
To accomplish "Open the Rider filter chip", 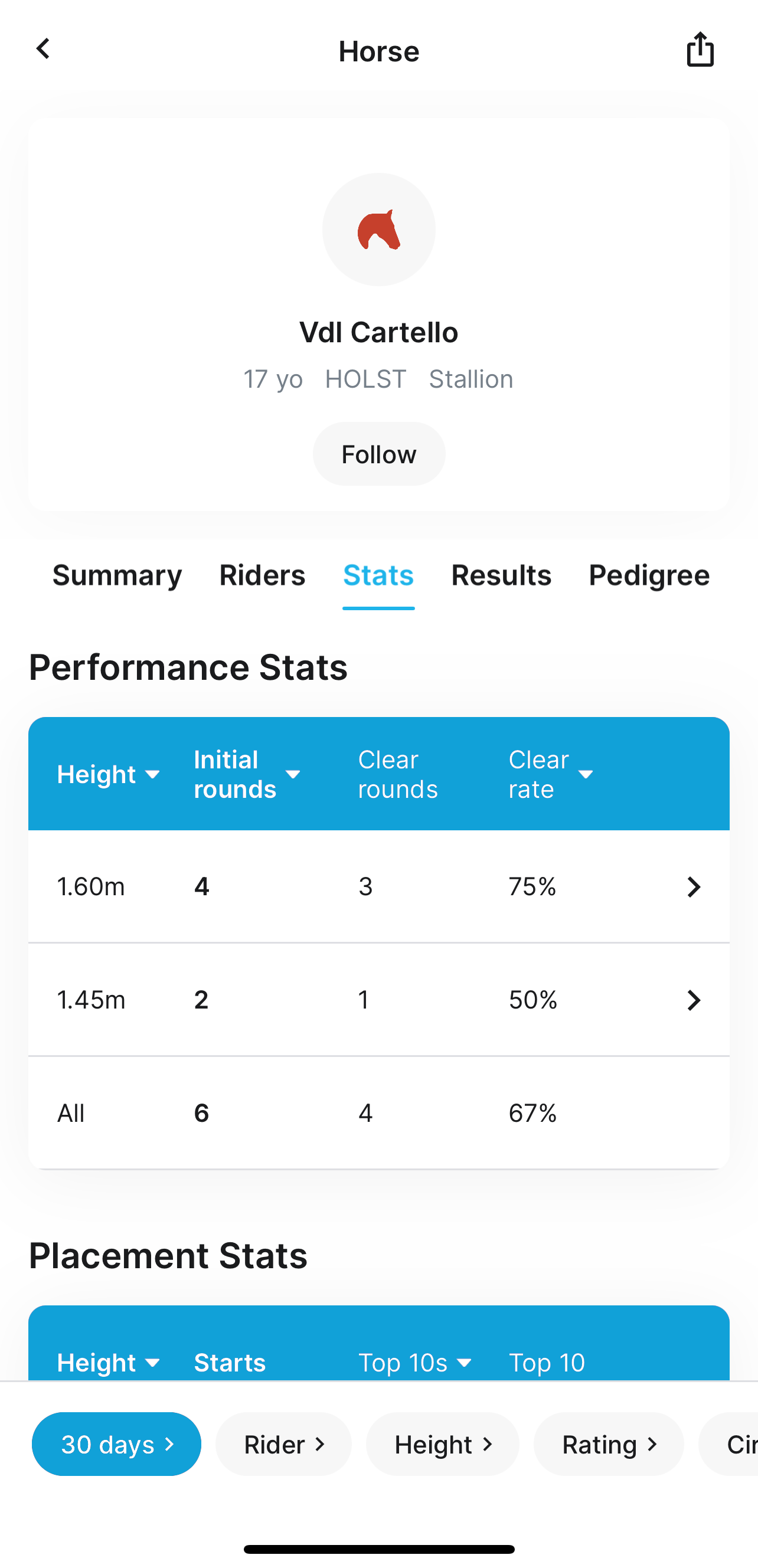I will (284, 1444).
